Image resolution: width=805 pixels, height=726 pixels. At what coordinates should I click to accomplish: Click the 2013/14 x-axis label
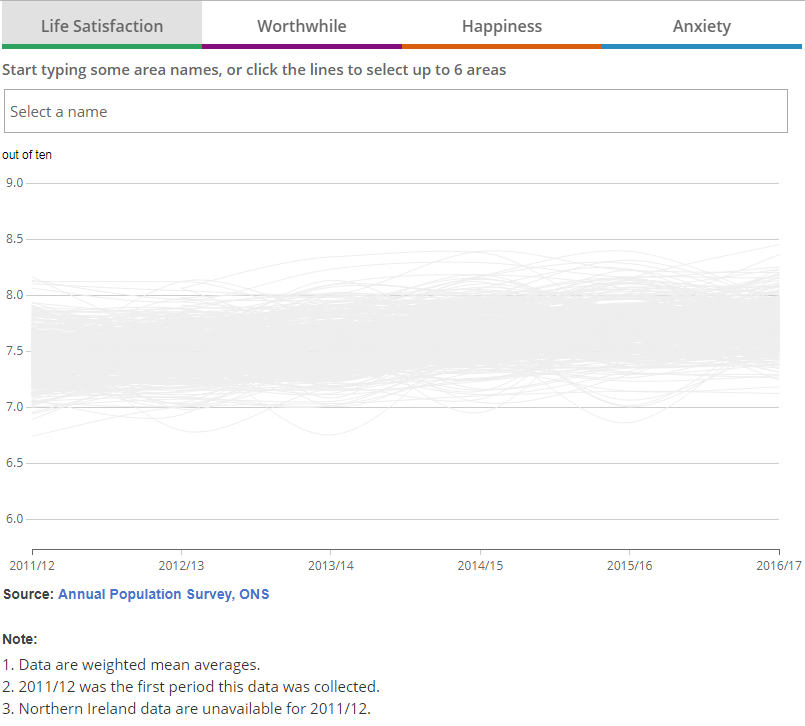(x=331, y=566)
